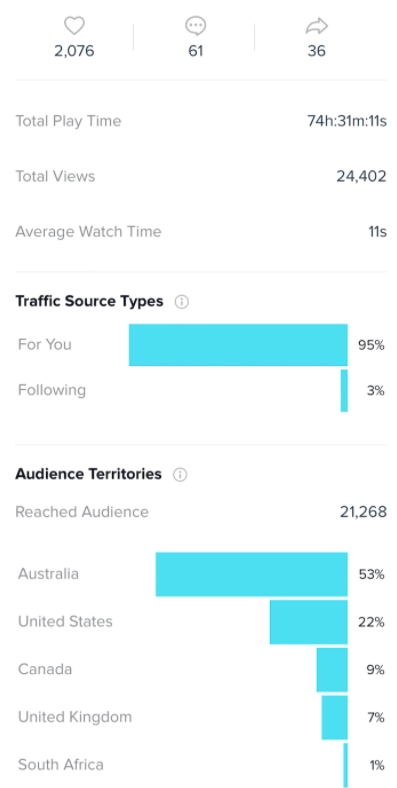Select the 36 shares count
The height and width of the screenshot is (788, 397).
(317, 51)
